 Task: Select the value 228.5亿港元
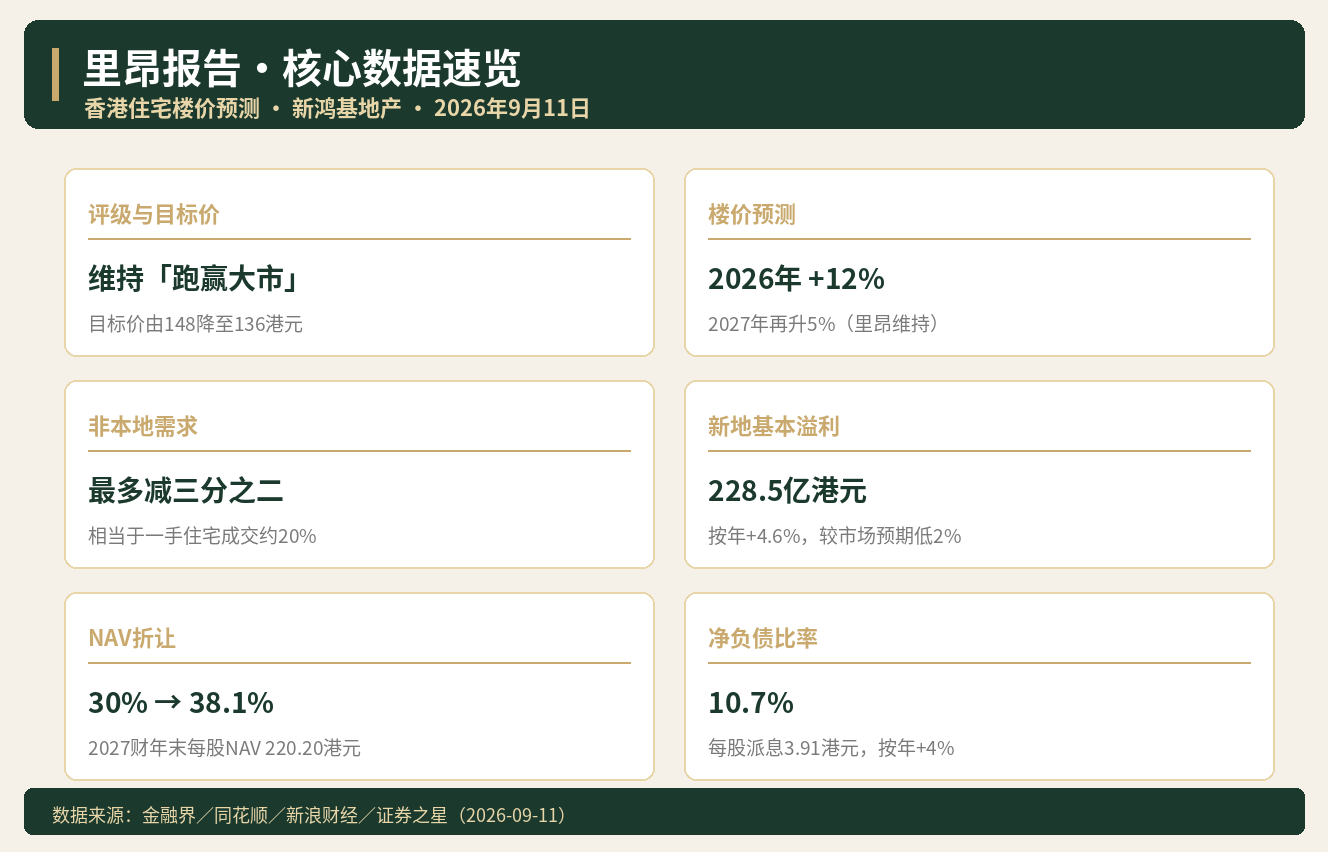pos(787,491)
